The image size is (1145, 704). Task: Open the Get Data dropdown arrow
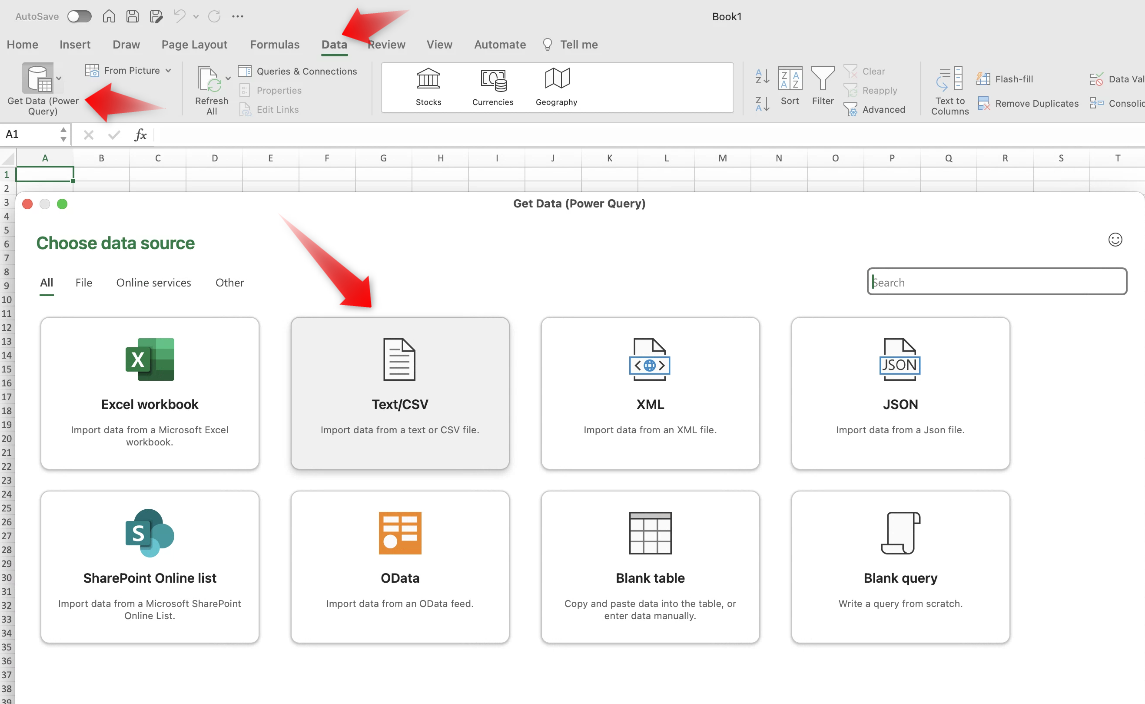coord(59,77)
